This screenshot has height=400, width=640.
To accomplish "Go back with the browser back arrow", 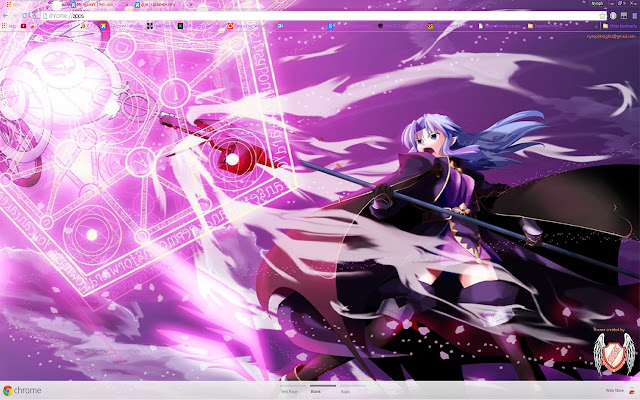I will 5,16.
